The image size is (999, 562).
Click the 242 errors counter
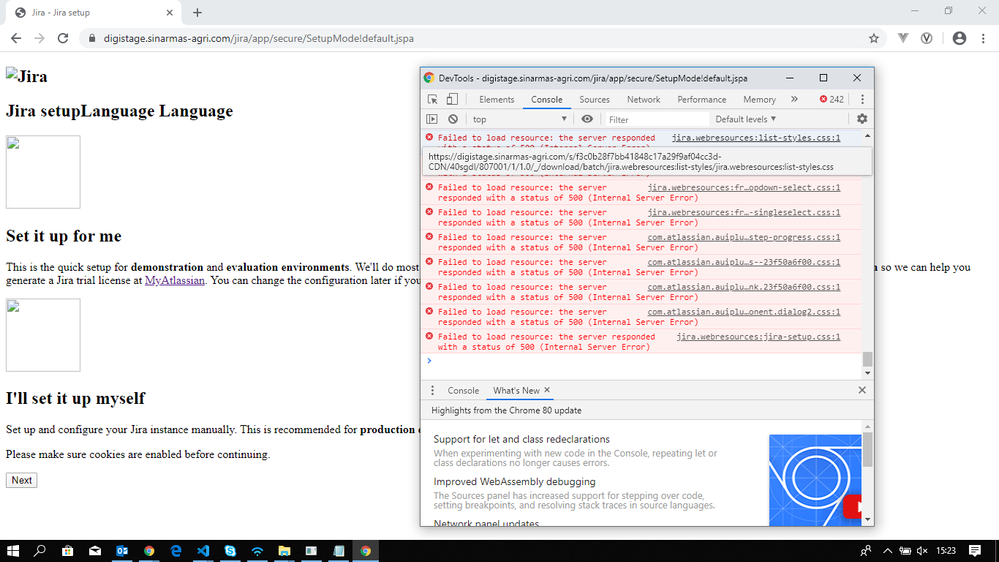[x=831, y=99]
